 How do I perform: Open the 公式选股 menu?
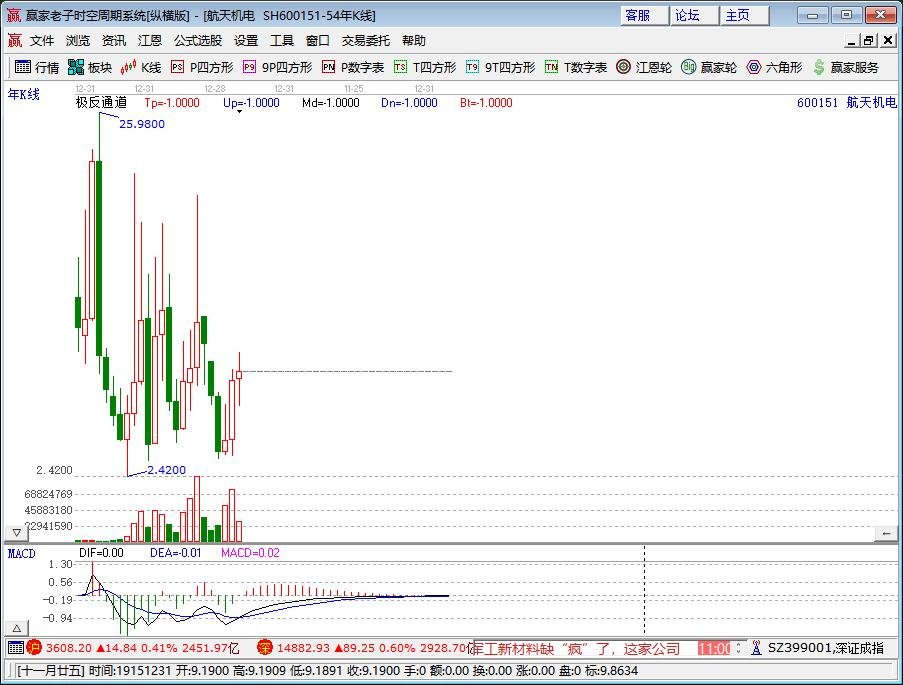pyautogui.click(x=198, y=40)
